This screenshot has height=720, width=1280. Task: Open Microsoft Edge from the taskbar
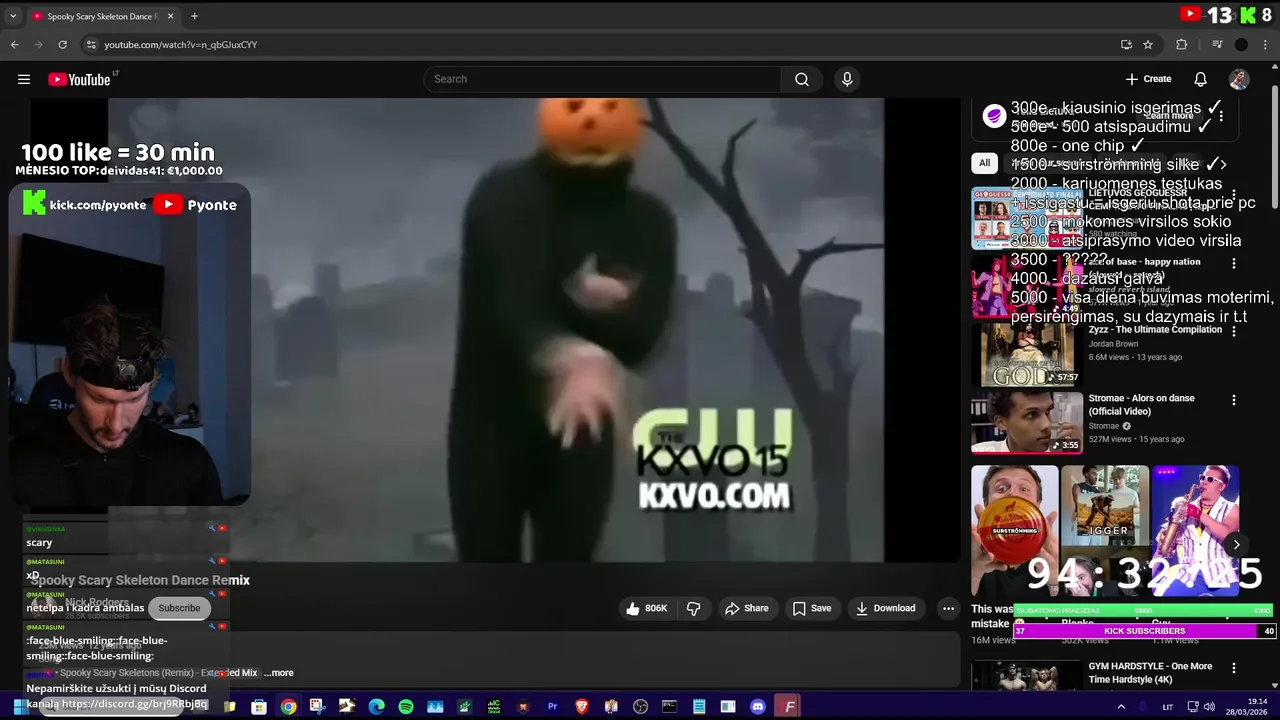point(376,707)
